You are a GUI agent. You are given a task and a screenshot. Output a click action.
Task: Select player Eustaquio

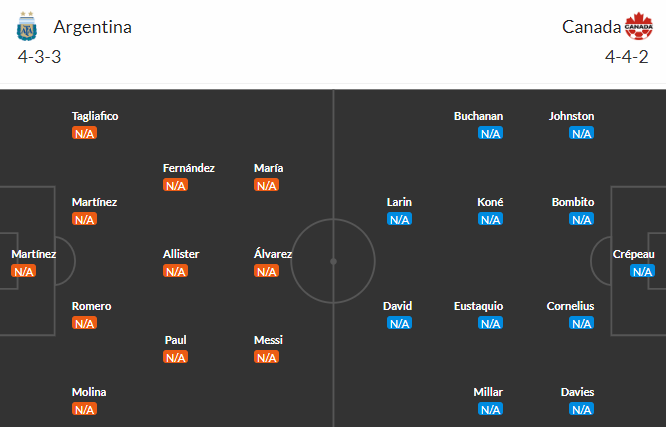pyautogui.click(x=478, y=306)
